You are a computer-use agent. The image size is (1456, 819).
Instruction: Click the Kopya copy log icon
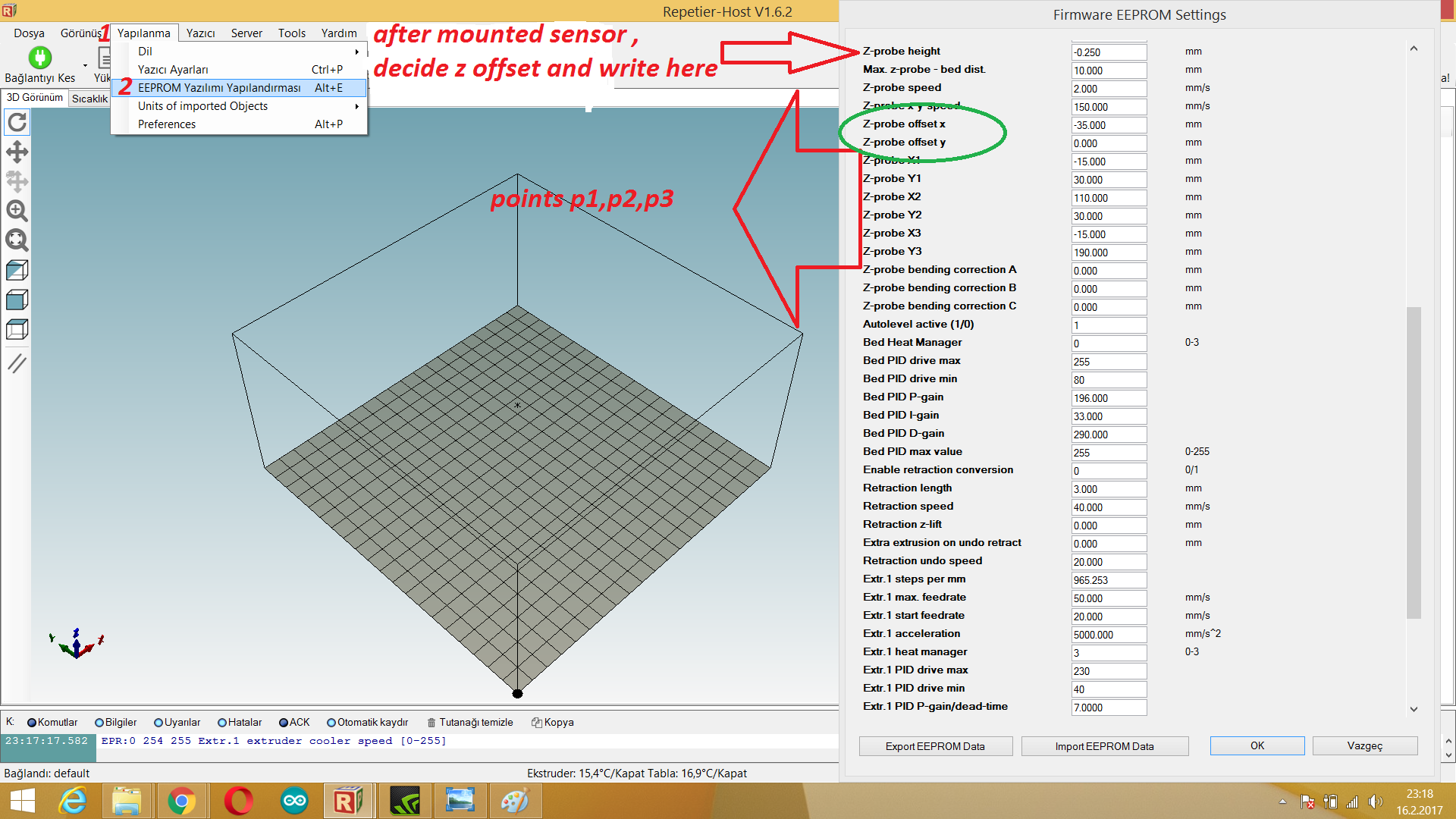click(536, 723)
